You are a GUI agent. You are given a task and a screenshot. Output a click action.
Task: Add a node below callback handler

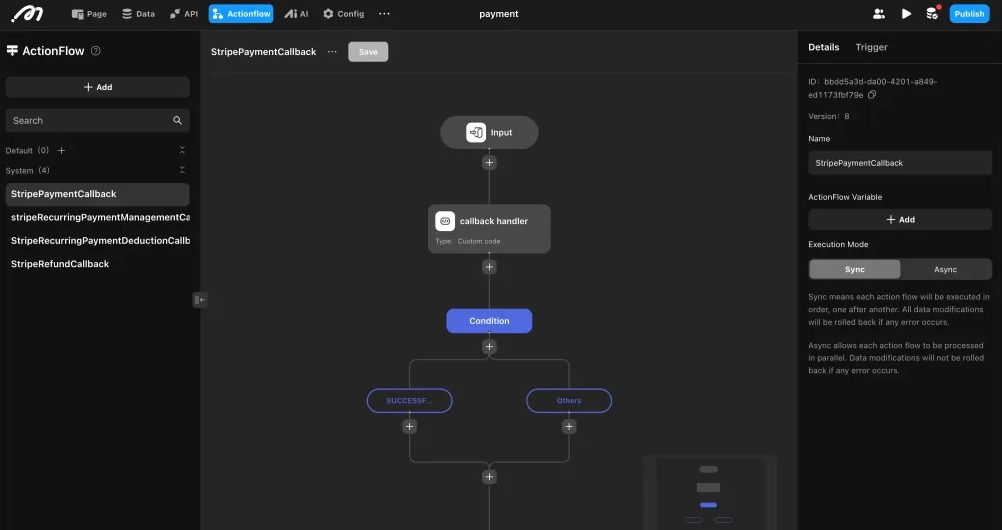click(x=489, y=267)
